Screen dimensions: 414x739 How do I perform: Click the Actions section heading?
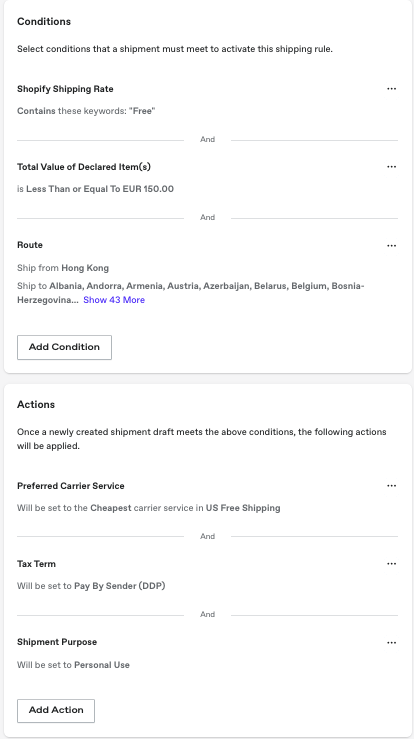(36, 404)
